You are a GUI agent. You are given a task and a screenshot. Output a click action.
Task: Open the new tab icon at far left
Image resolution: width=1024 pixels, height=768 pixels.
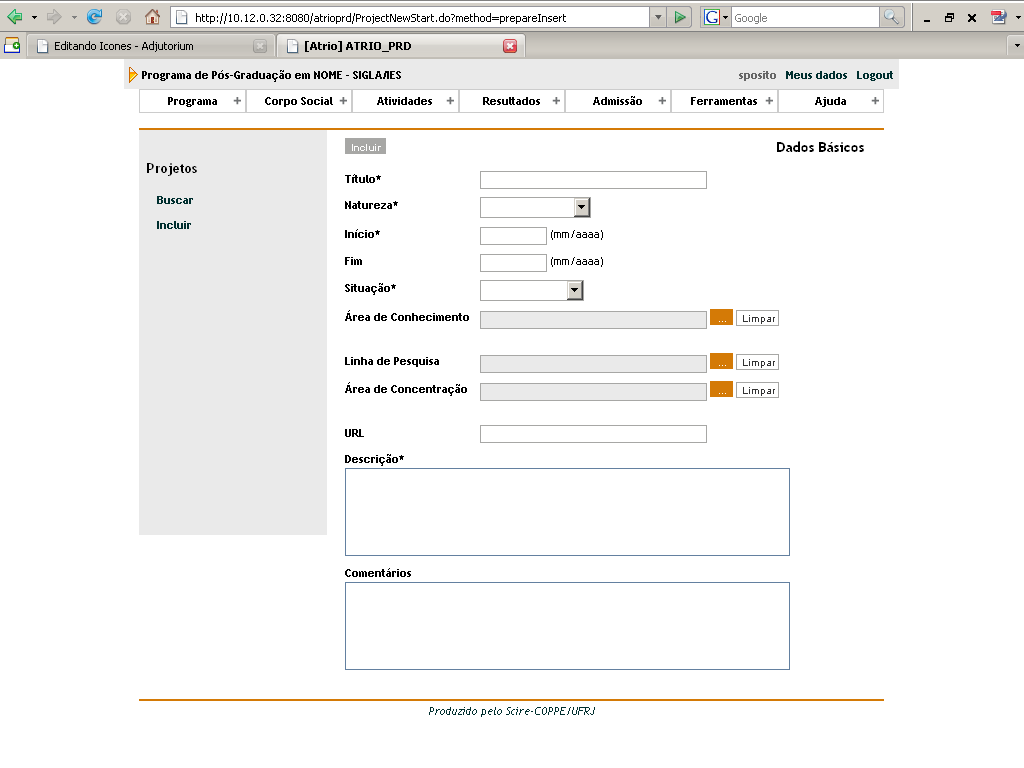(12, 45)
